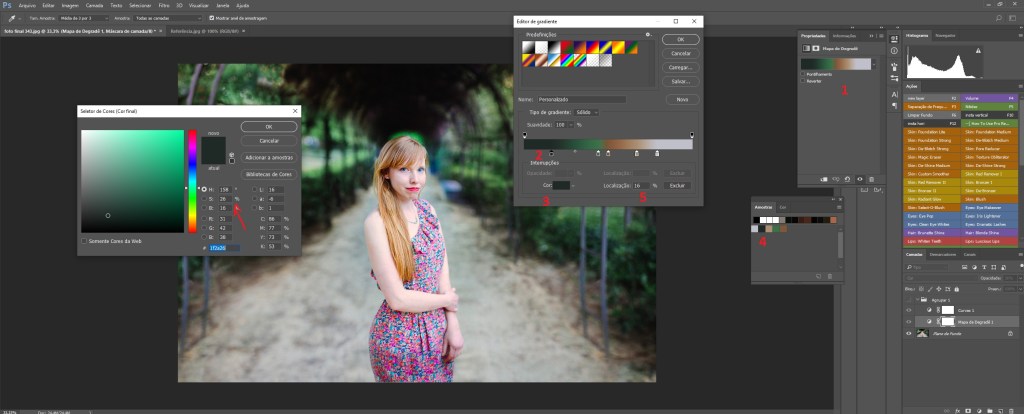This screenshot has width=1024, height=414.
Task: Toggle the Reverter checkbox in Properties
Action: pos(803,80)
